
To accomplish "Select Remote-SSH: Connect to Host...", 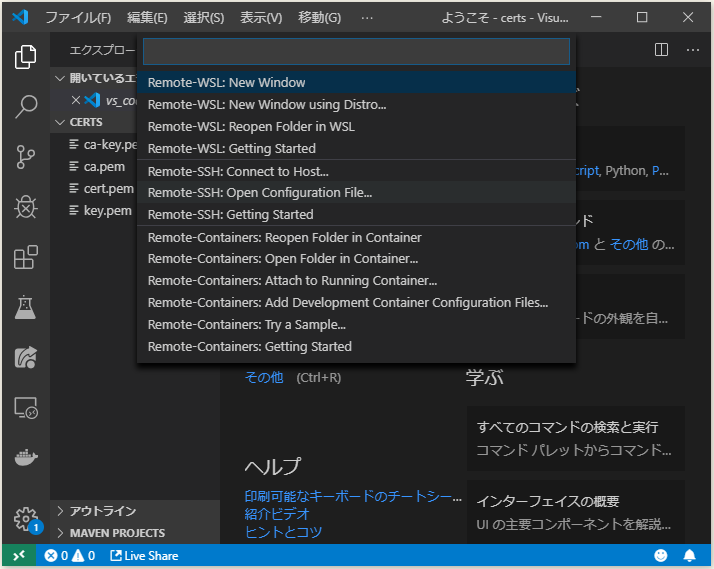I will 356,171.
